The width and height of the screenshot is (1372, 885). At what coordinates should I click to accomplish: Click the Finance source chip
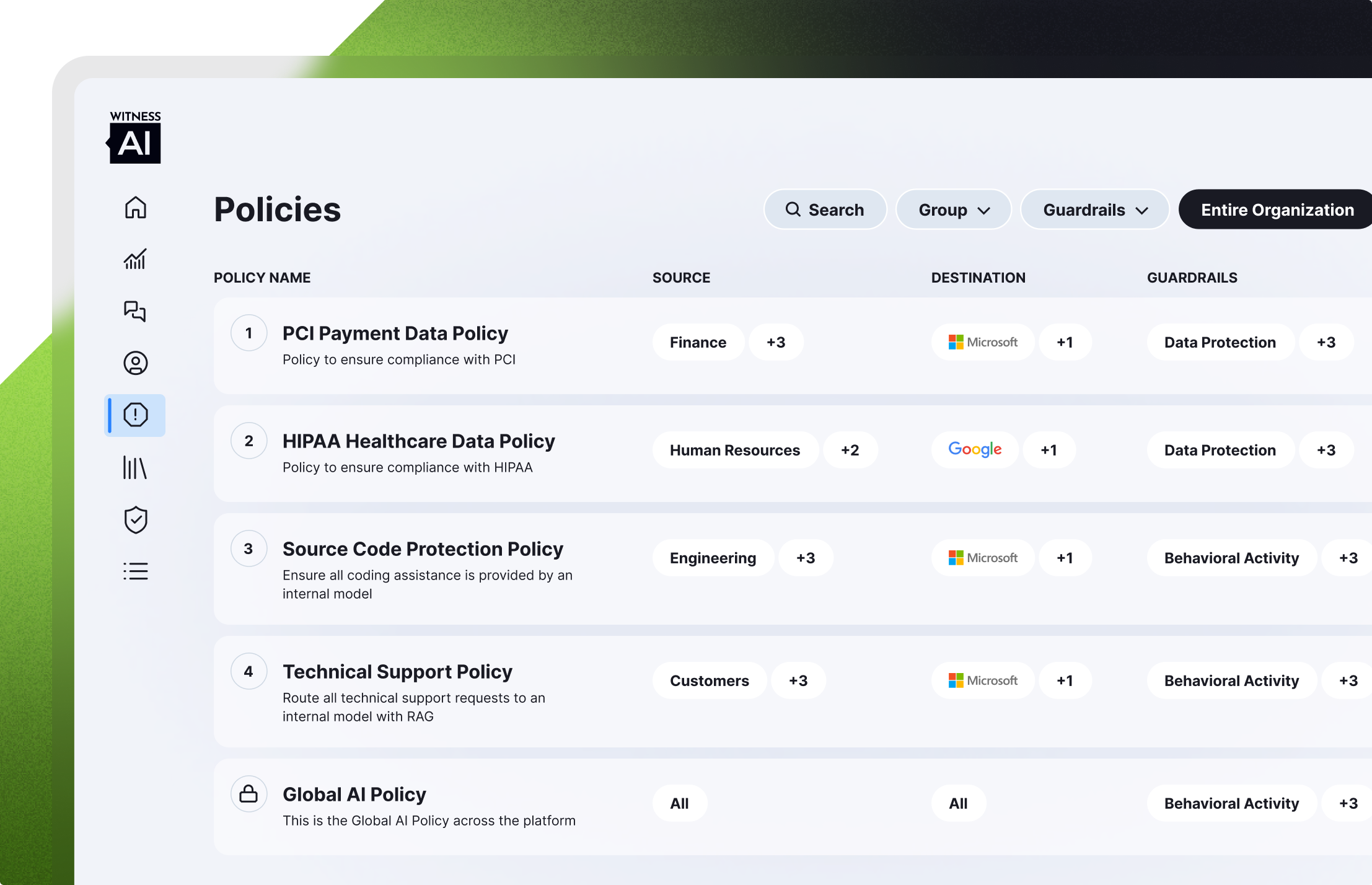click(698, 342)
